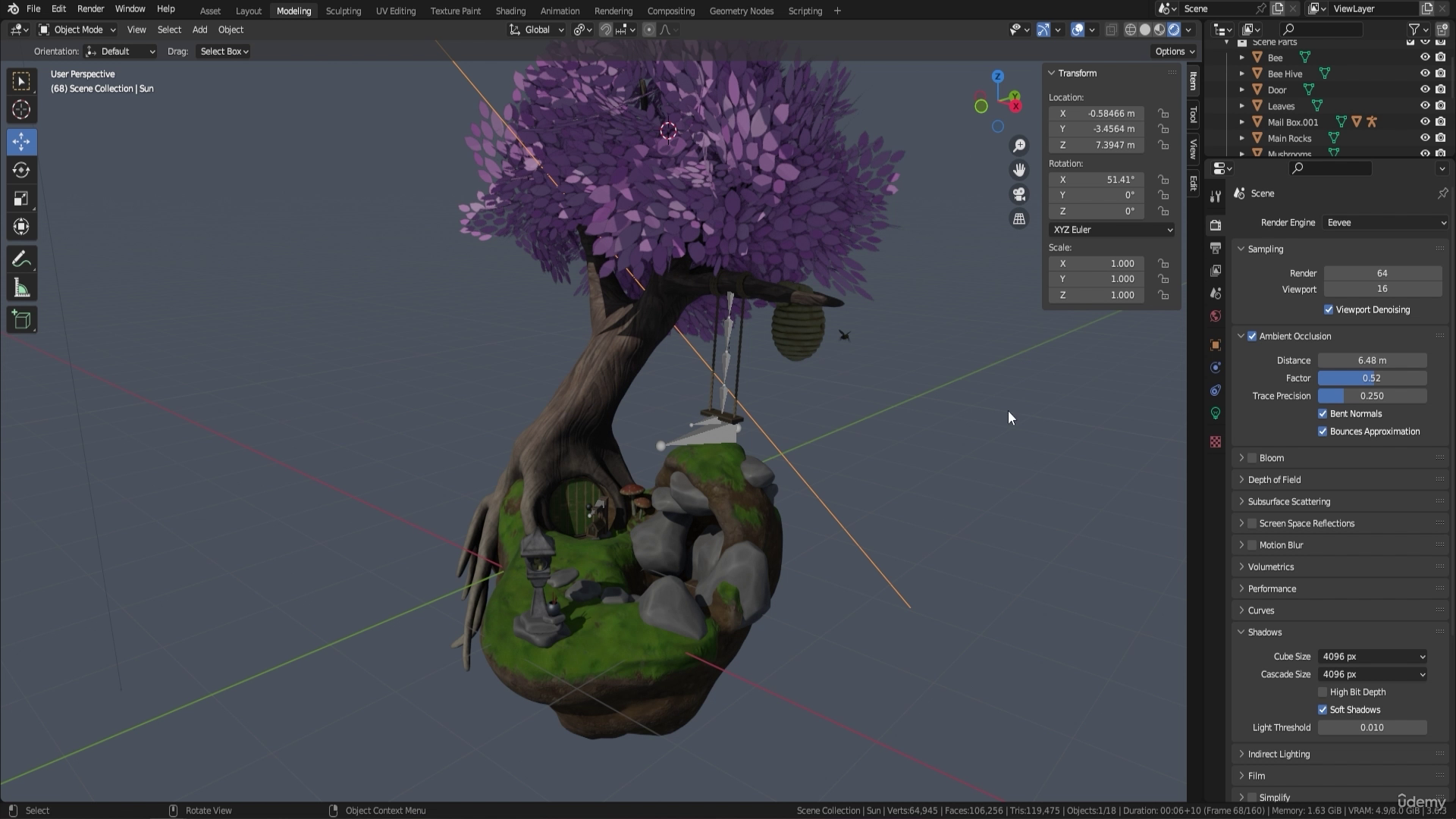Open the Object Data light properties icon
The width and height of the screenshot is (1456, 819).
click(x=1216, y=413)
